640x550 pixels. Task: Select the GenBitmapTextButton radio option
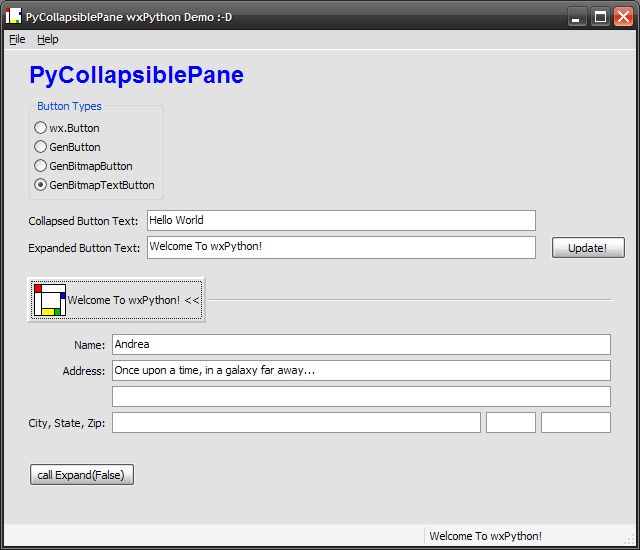tap(40, 185)
